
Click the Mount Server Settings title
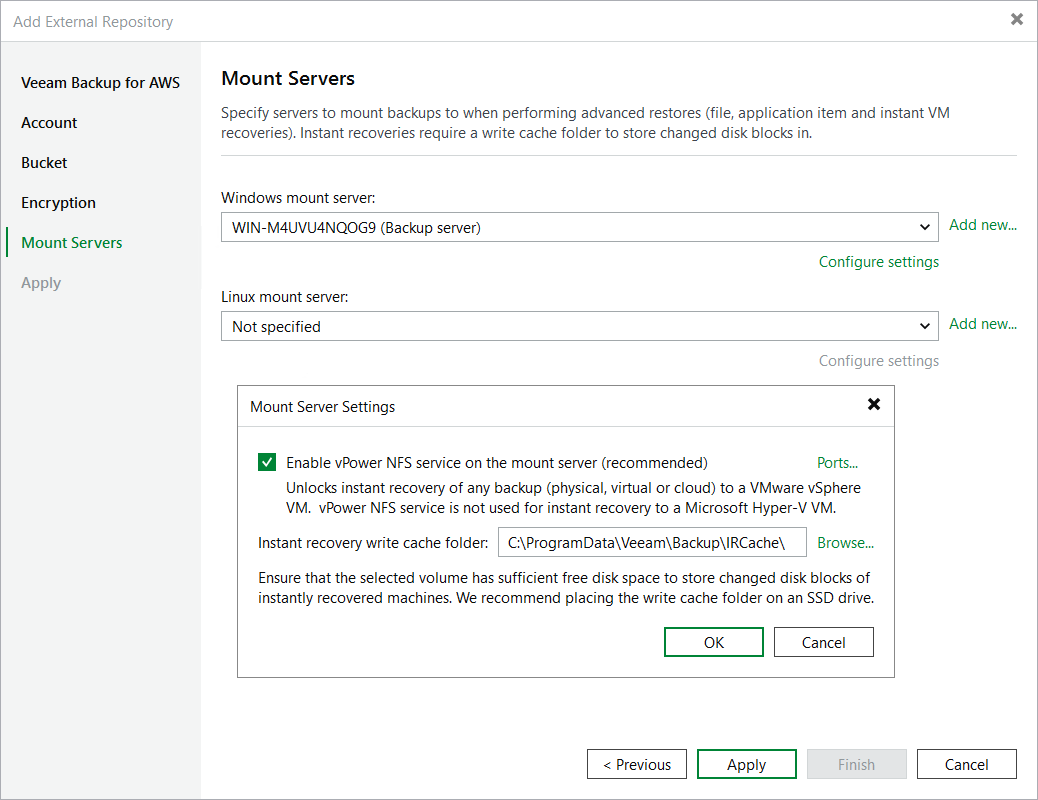pyautogui.click(x=322, y=407)
